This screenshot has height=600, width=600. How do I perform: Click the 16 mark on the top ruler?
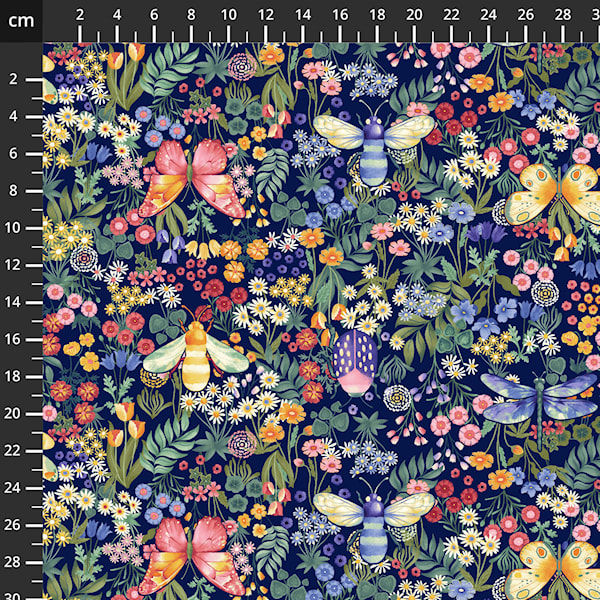point(340,14)
